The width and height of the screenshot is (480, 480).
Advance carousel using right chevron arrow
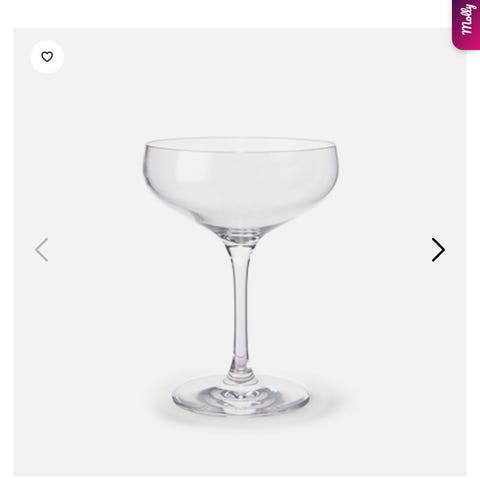point(438,250)
